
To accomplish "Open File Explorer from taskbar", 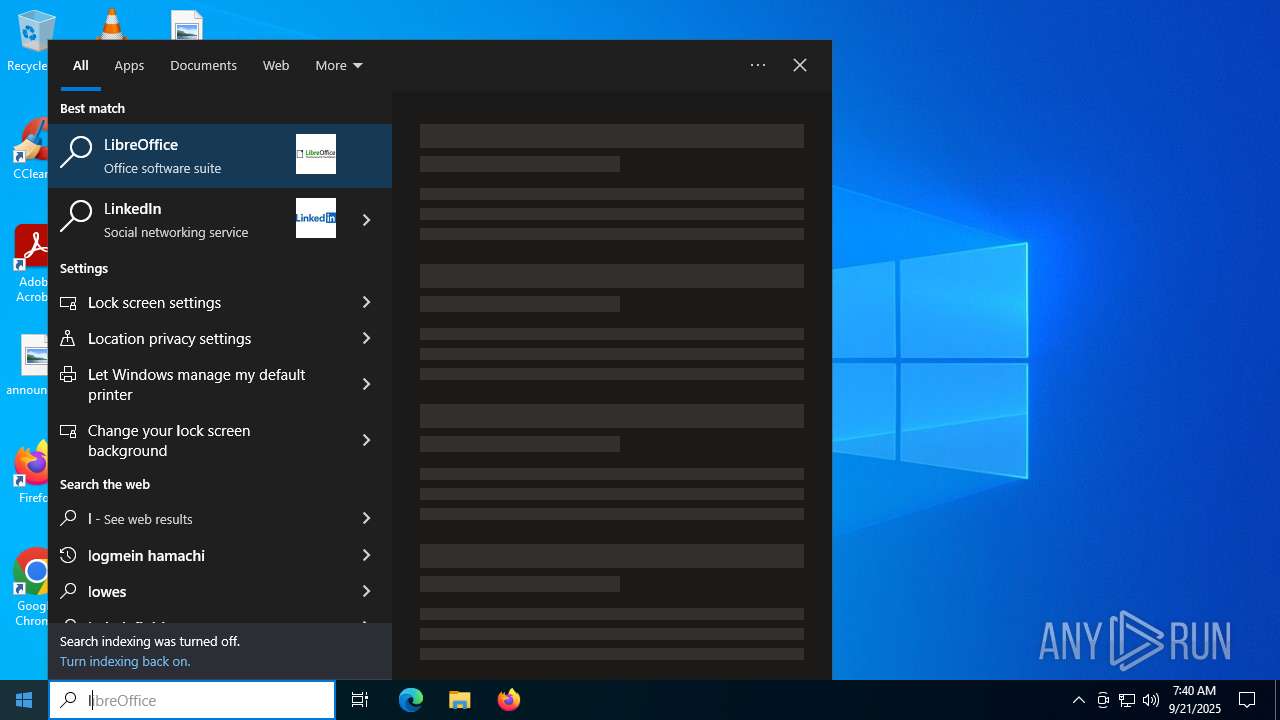I will point(459,700).
